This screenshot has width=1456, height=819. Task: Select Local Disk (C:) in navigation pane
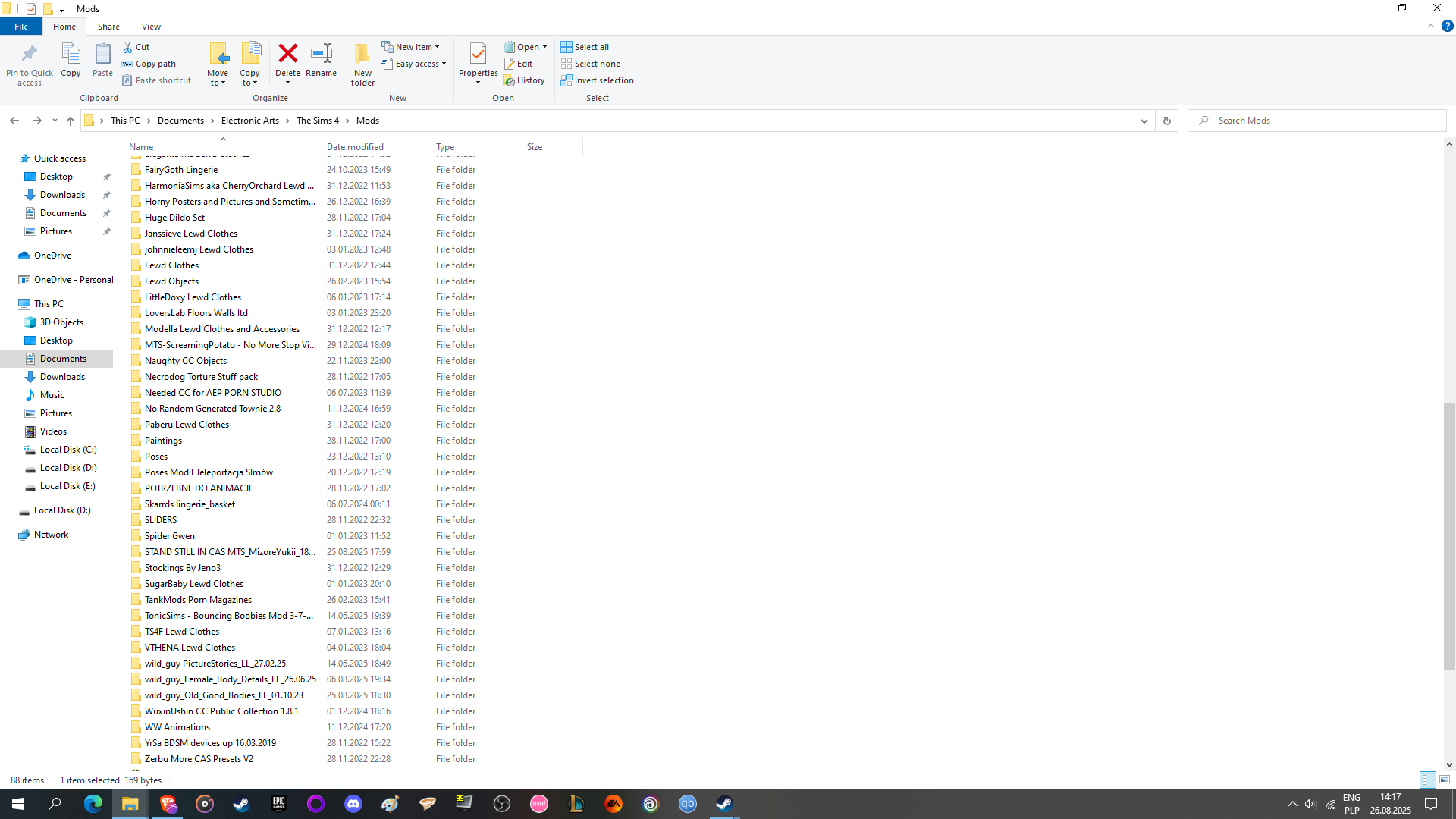coord(68,450)
